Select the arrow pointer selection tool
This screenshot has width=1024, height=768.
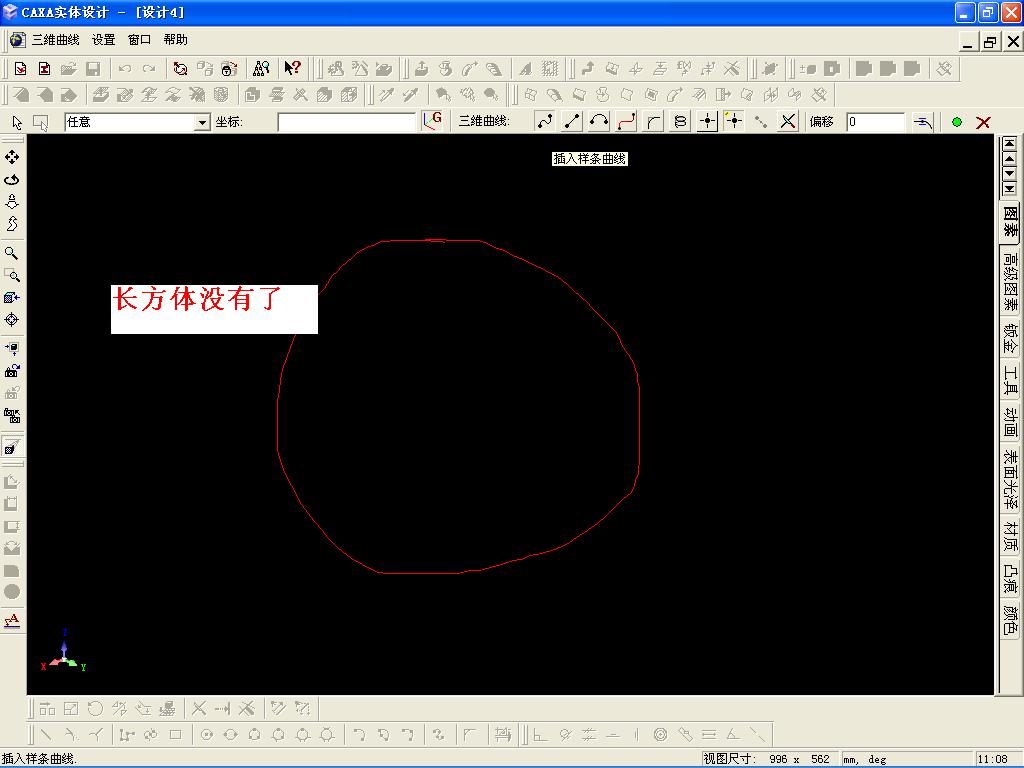point(17,122)
